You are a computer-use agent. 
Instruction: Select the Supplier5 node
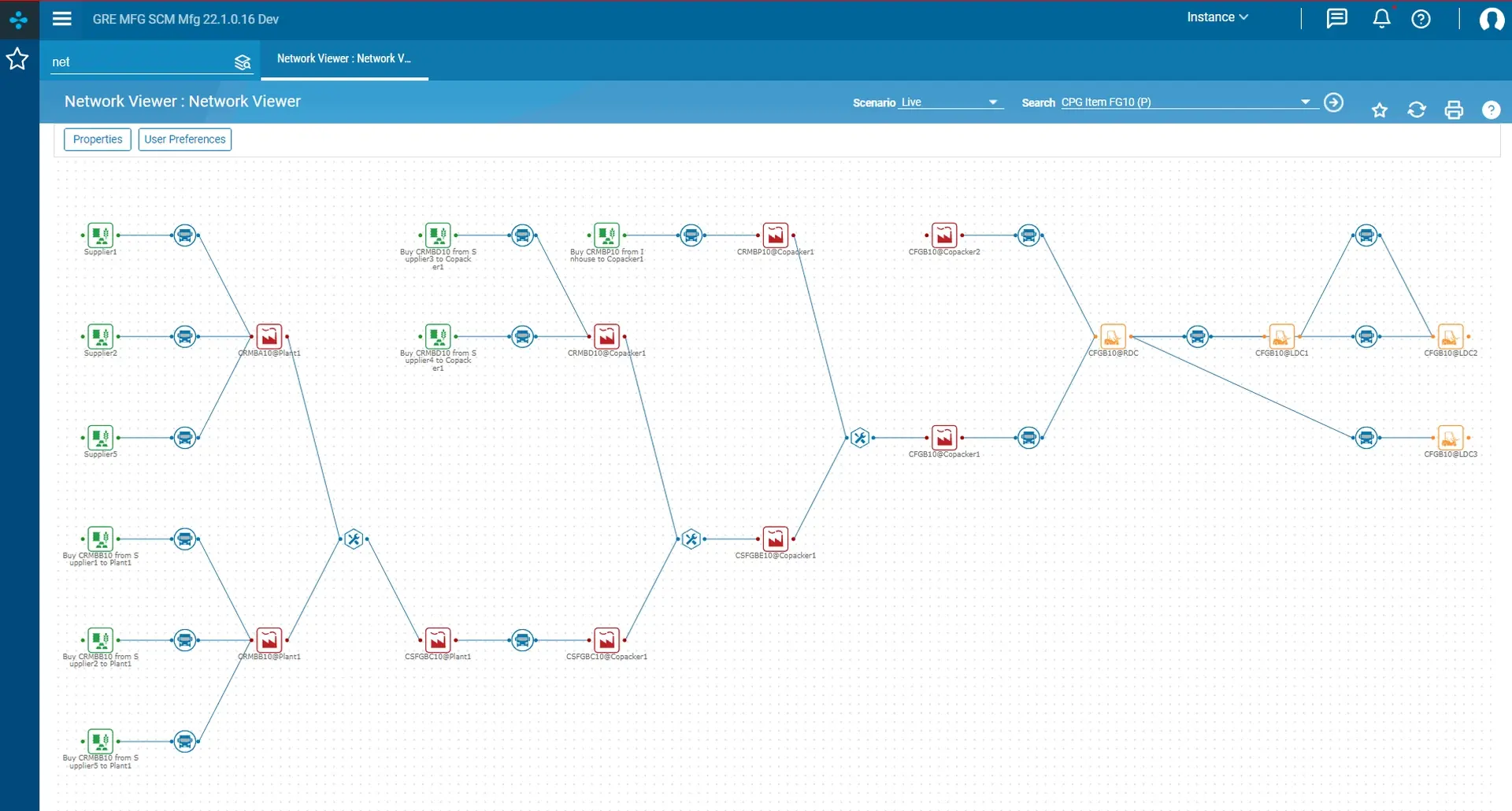pos(101,438)
